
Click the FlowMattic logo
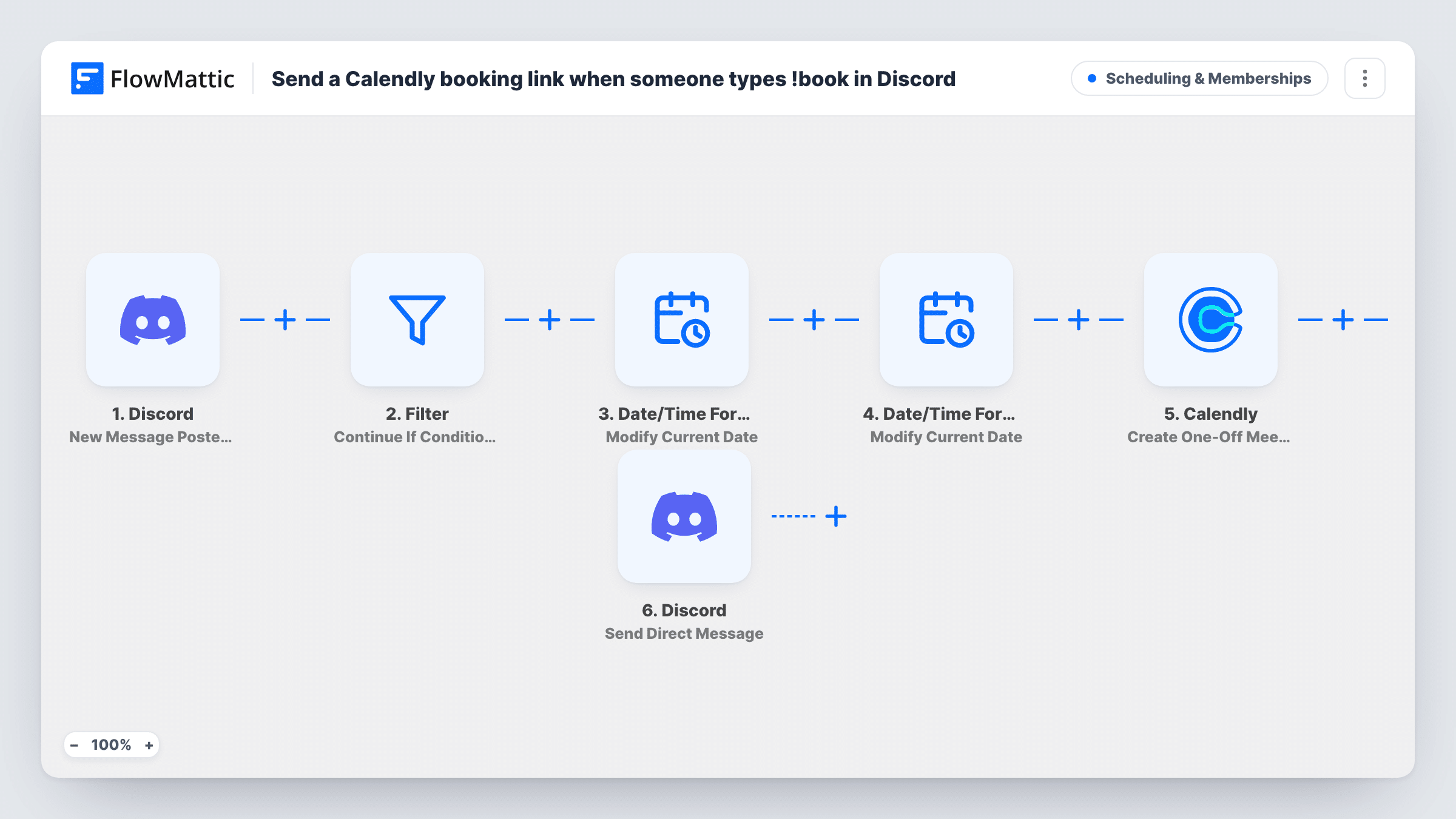(x=153, y=78)
